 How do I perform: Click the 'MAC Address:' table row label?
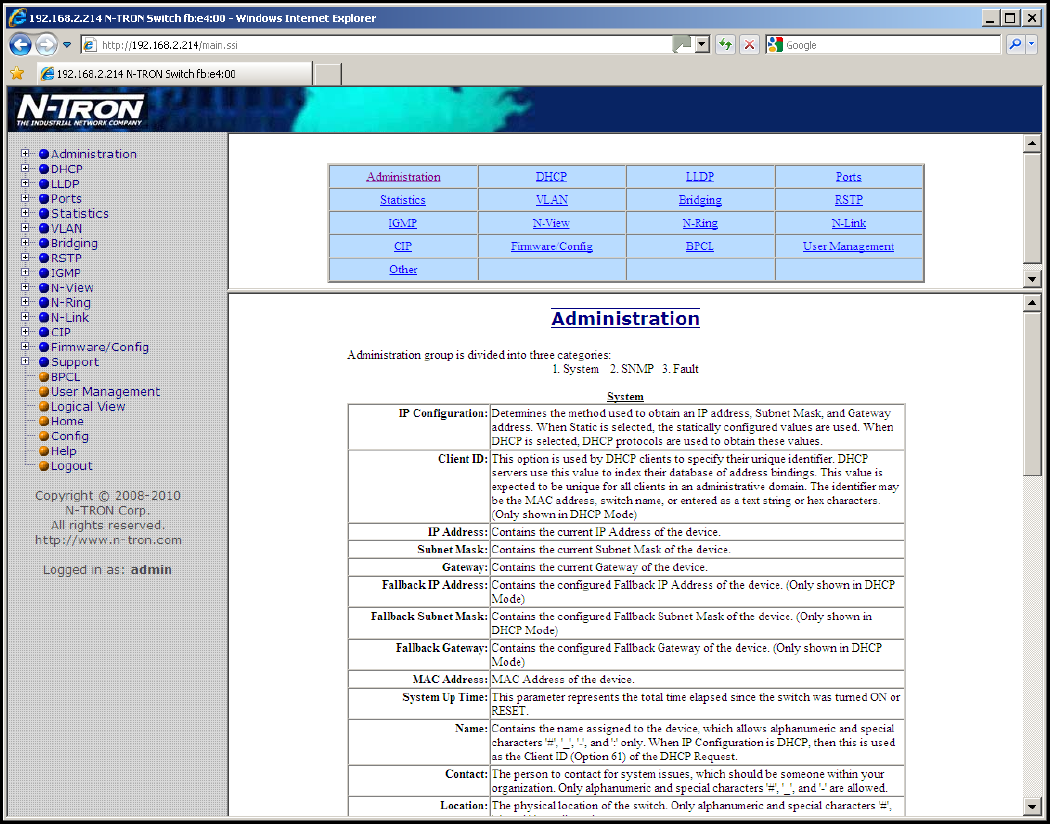tap(448, 679)
